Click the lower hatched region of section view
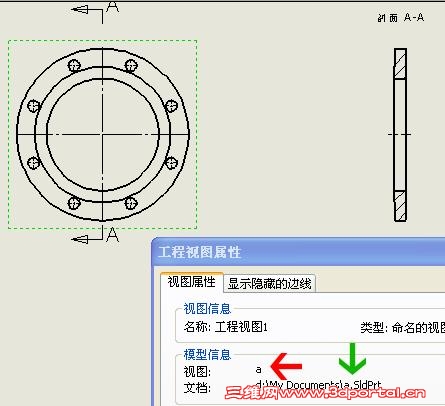The image size is (445, 406). click(400, 206)
